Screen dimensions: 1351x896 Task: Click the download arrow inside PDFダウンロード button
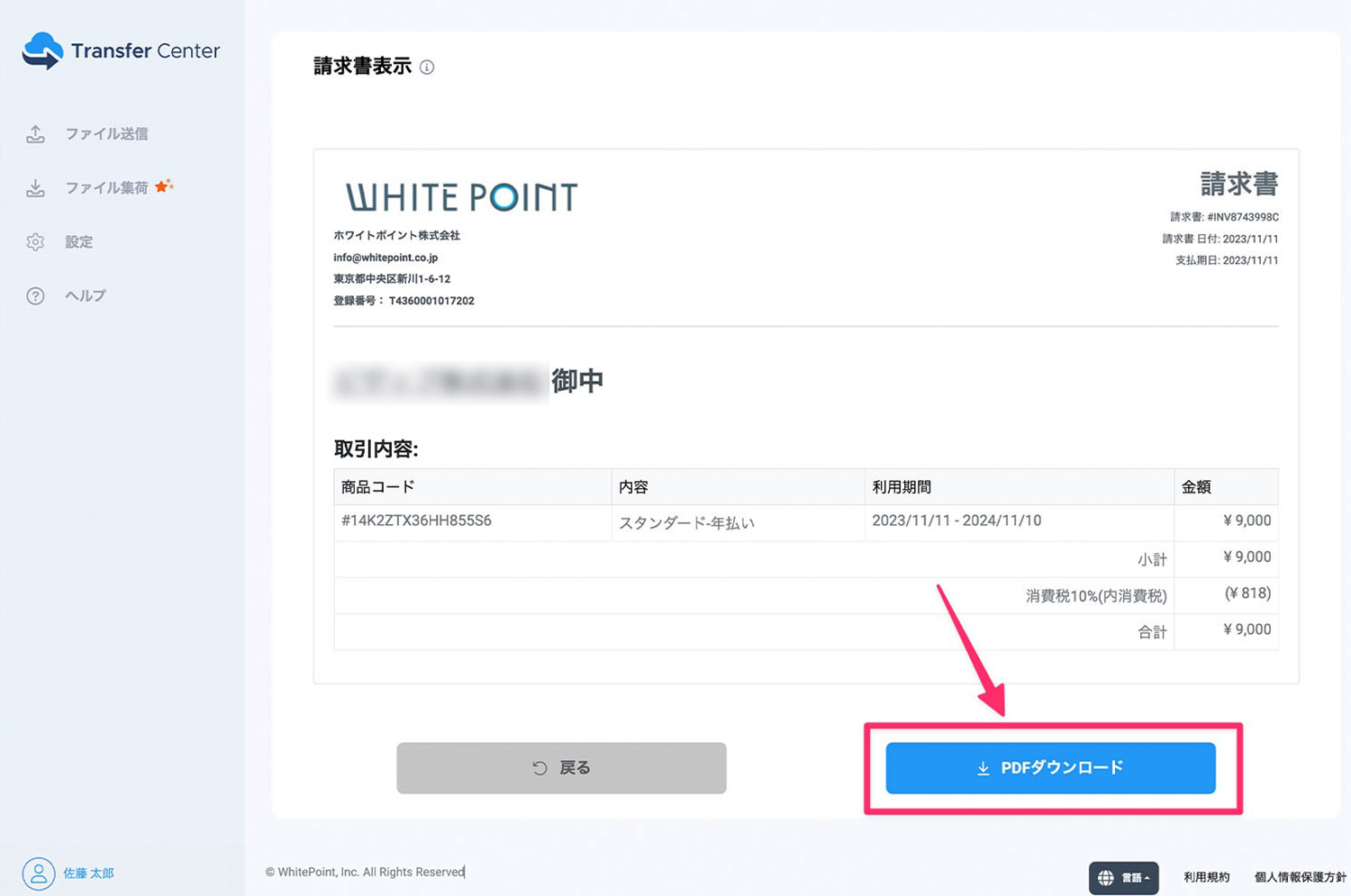coord(981,768)
